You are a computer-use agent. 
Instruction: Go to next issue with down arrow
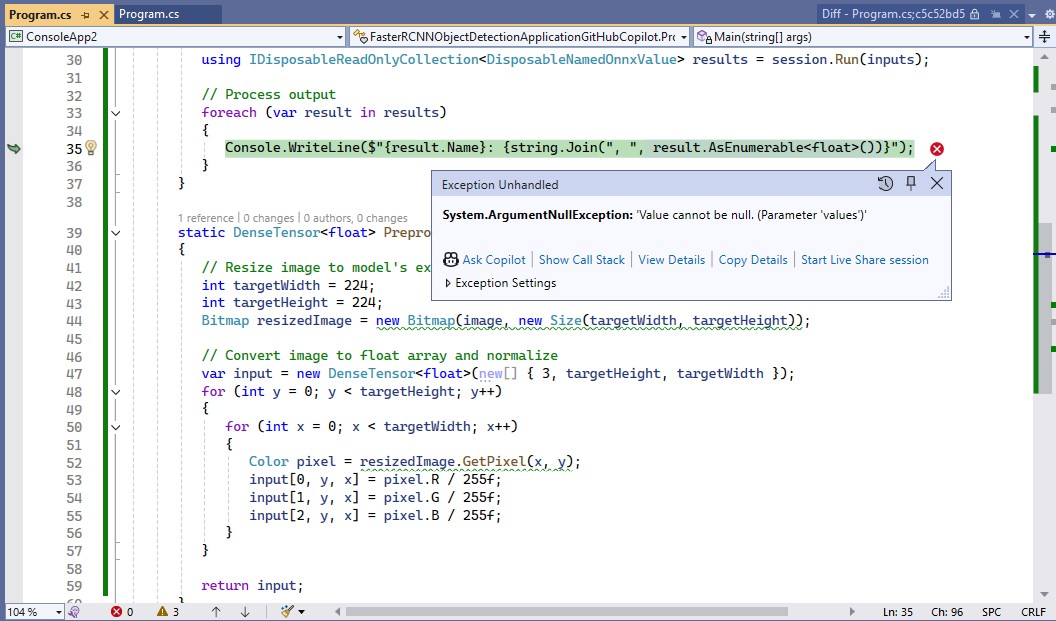pyautogui.click(x=245, y=611)
